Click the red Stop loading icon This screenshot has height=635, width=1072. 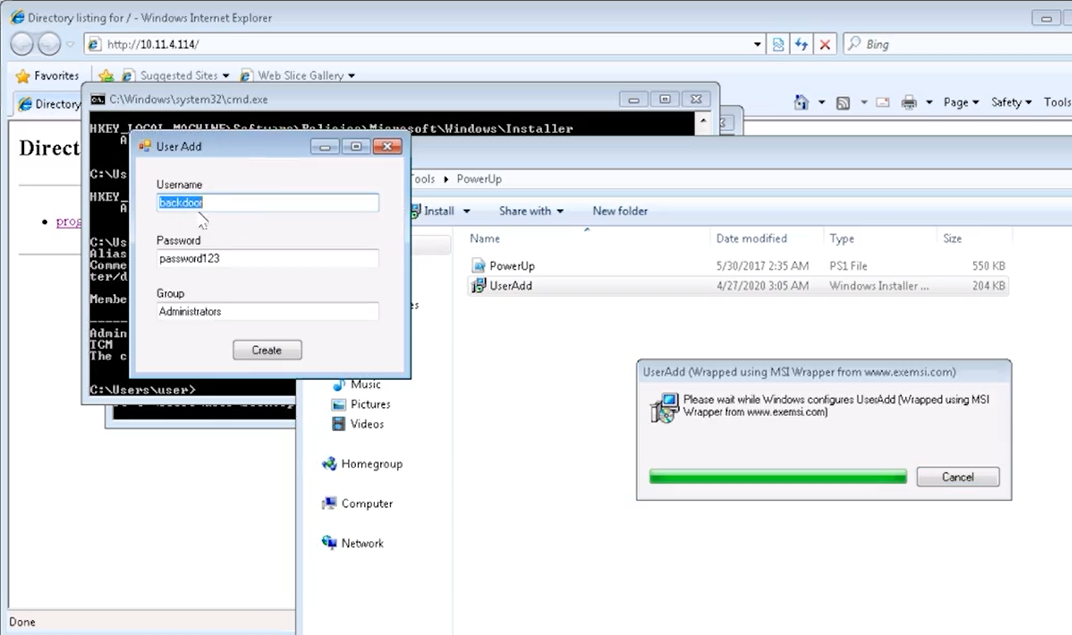[825, 45]
